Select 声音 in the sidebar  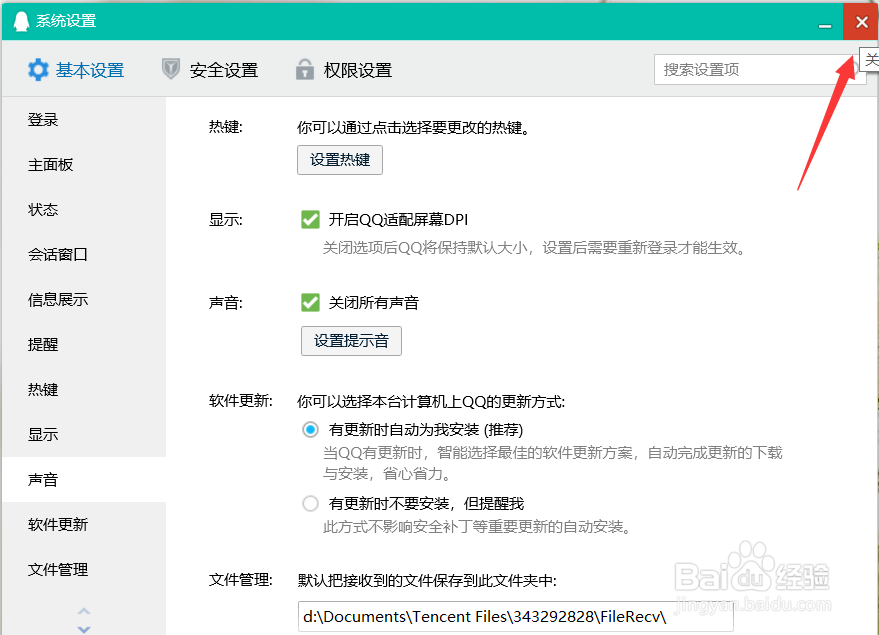[84, 479]
